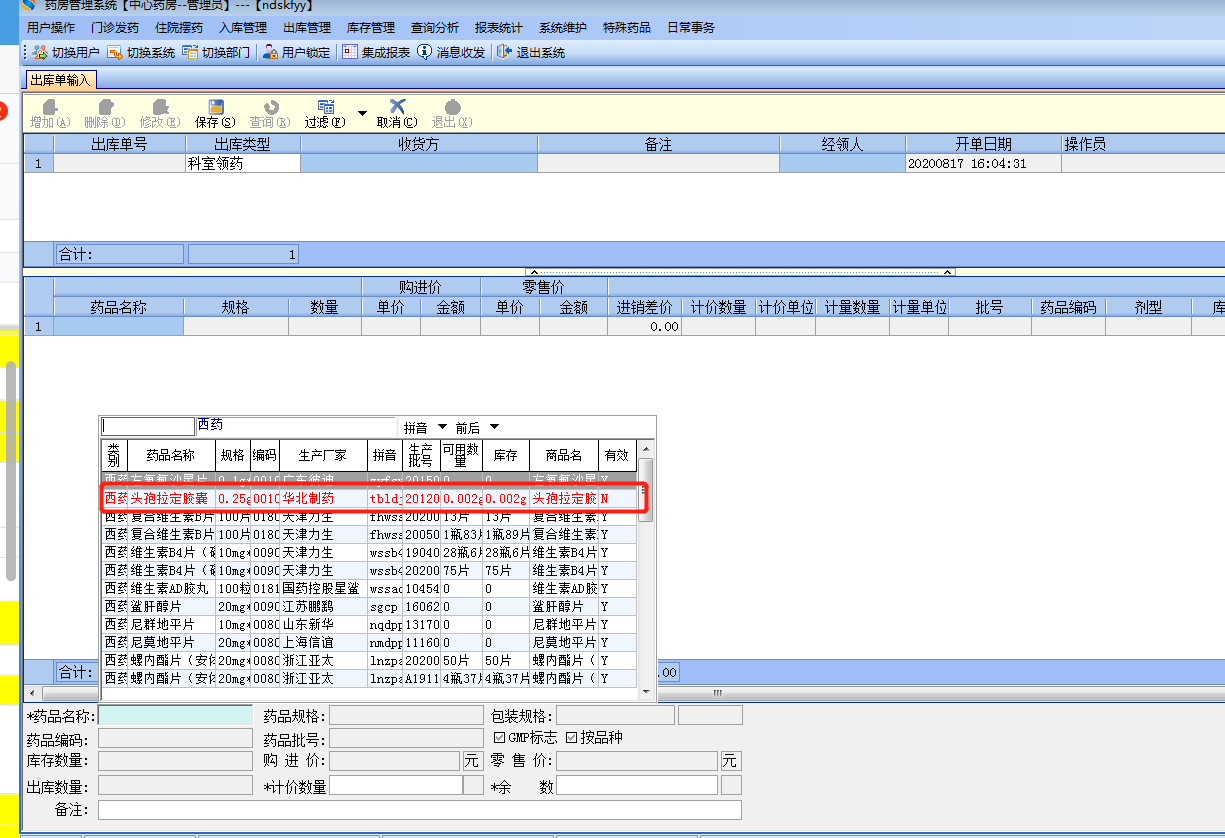Click the 增加(A) add record icon
The height and width of the screenshot is (838, 1225).
pyautogui.click(x=49, y=107)
